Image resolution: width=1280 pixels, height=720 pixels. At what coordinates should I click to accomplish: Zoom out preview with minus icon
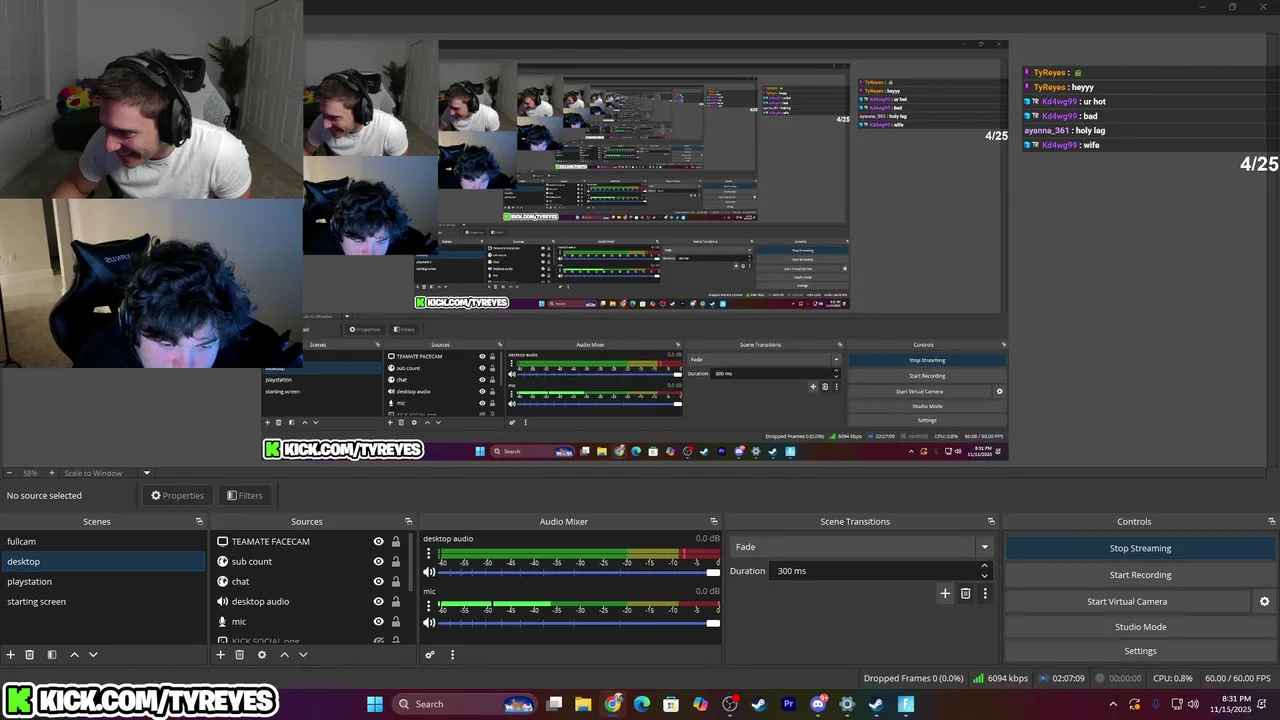coord(10,473)
